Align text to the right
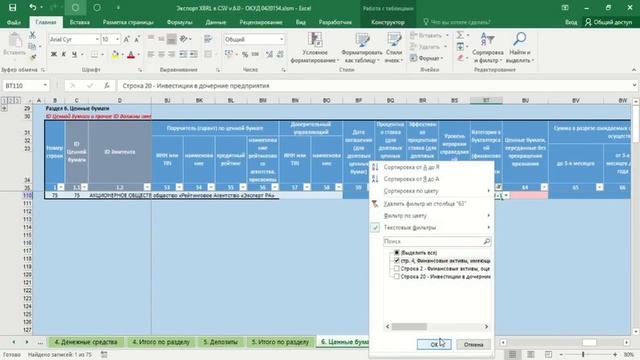Image resolution: width=640 pixels, height=360 pixels. tap(172, 54)
